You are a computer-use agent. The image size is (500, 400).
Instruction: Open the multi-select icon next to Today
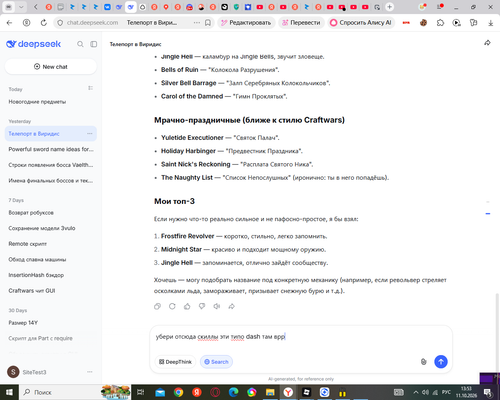click(90, 88)
